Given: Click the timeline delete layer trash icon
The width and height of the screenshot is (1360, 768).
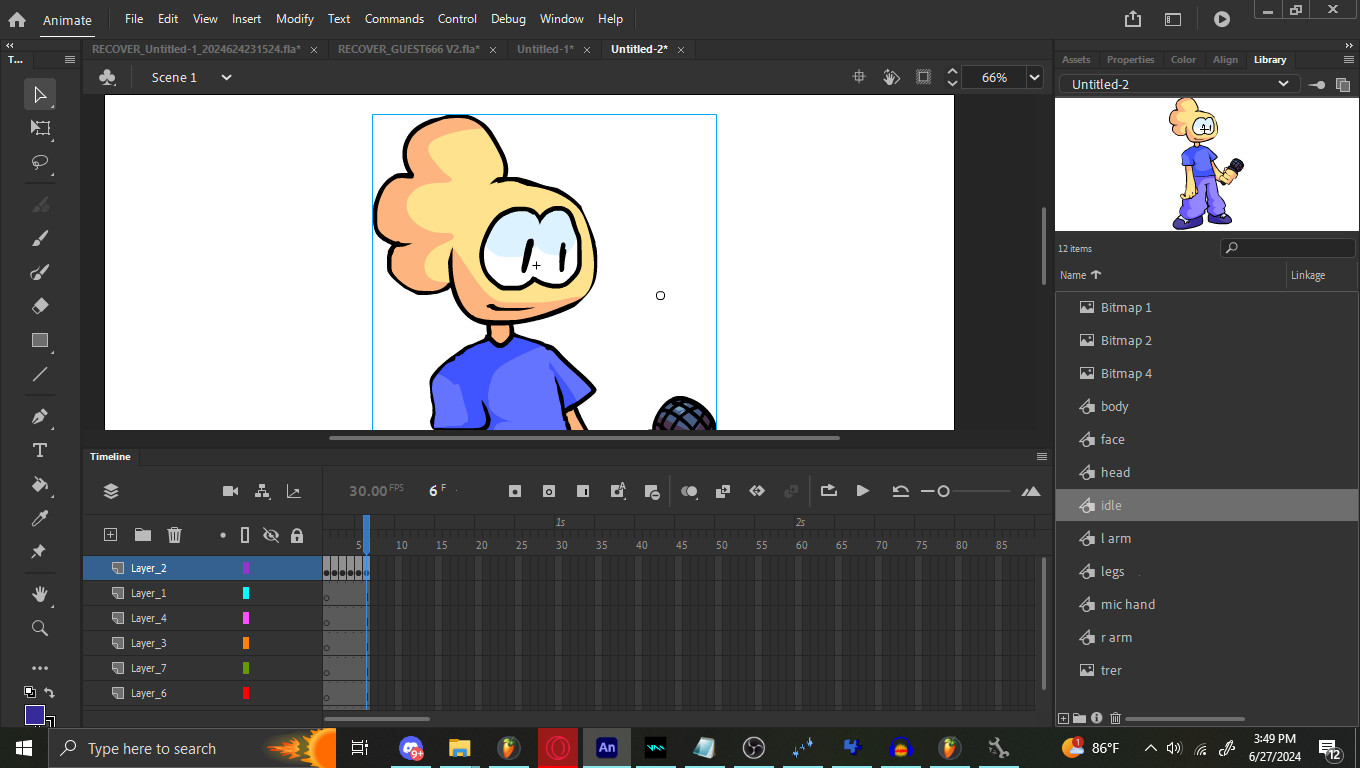Looking at the screenshot, I should tap(174, 535).
